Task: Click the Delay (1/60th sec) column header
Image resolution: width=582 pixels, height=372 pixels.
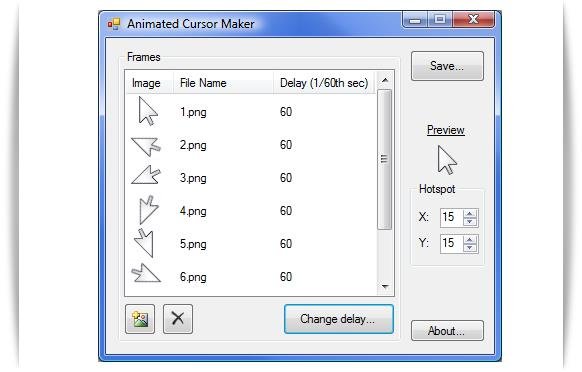Action: (324, 83)
